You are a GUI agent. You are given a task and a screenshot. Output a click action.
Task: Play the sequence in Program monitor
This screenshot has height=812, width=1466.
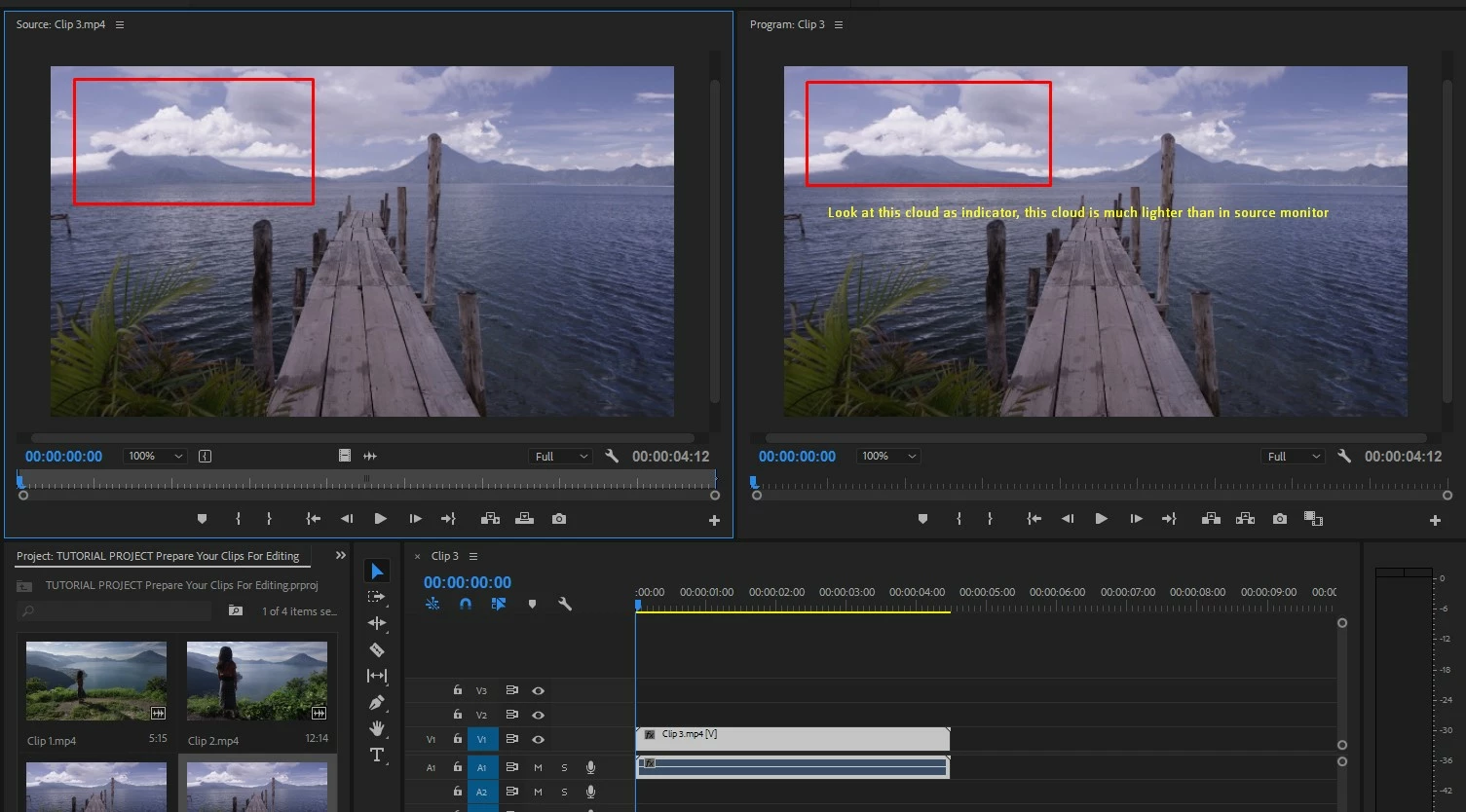(1101, 519)
